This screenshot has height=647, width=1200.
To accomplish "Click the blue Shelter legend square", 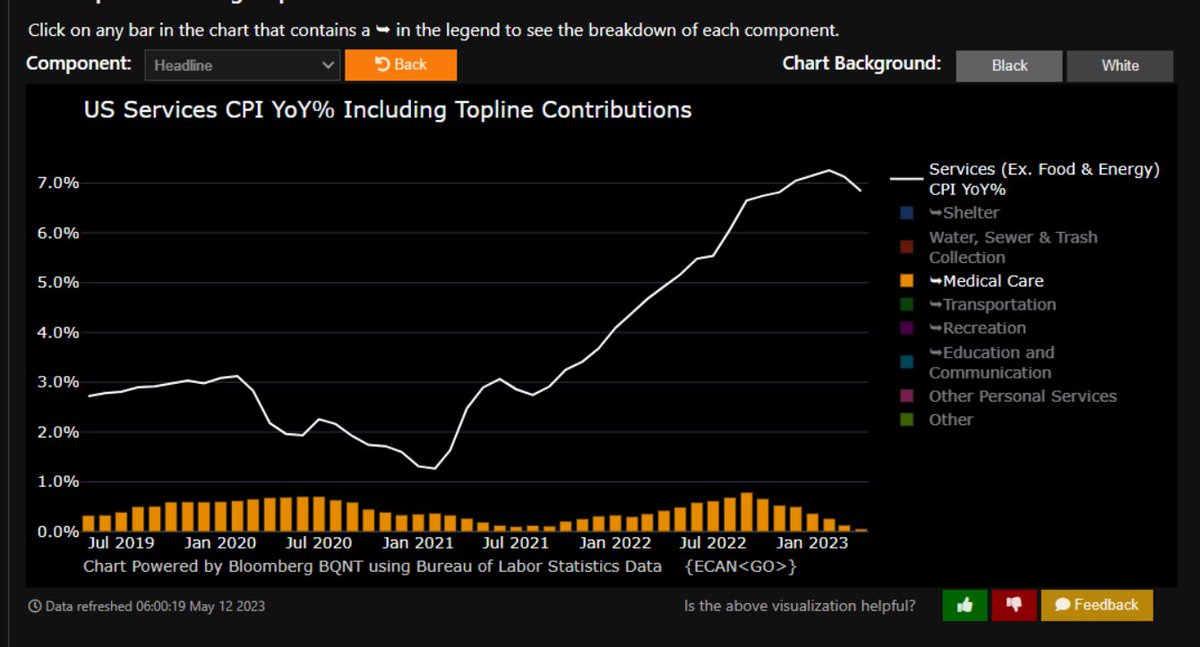I will point(908,212).
